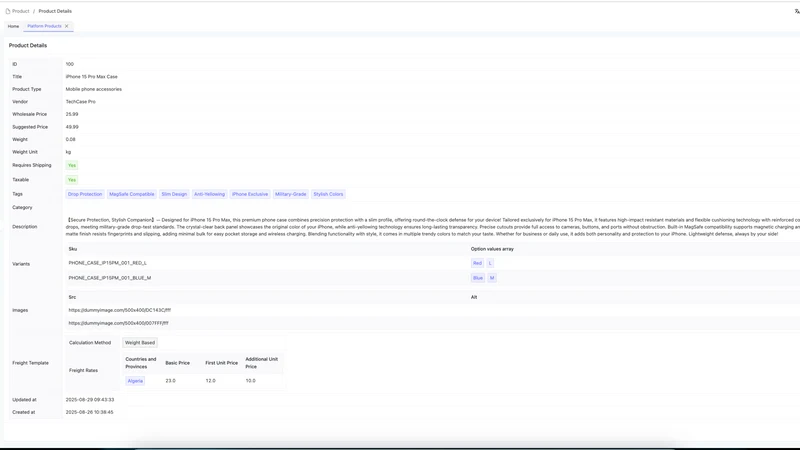Click the Stylish Colors tag
The height and width of the screenshot is (450, 800).
[x=328, y=194]
